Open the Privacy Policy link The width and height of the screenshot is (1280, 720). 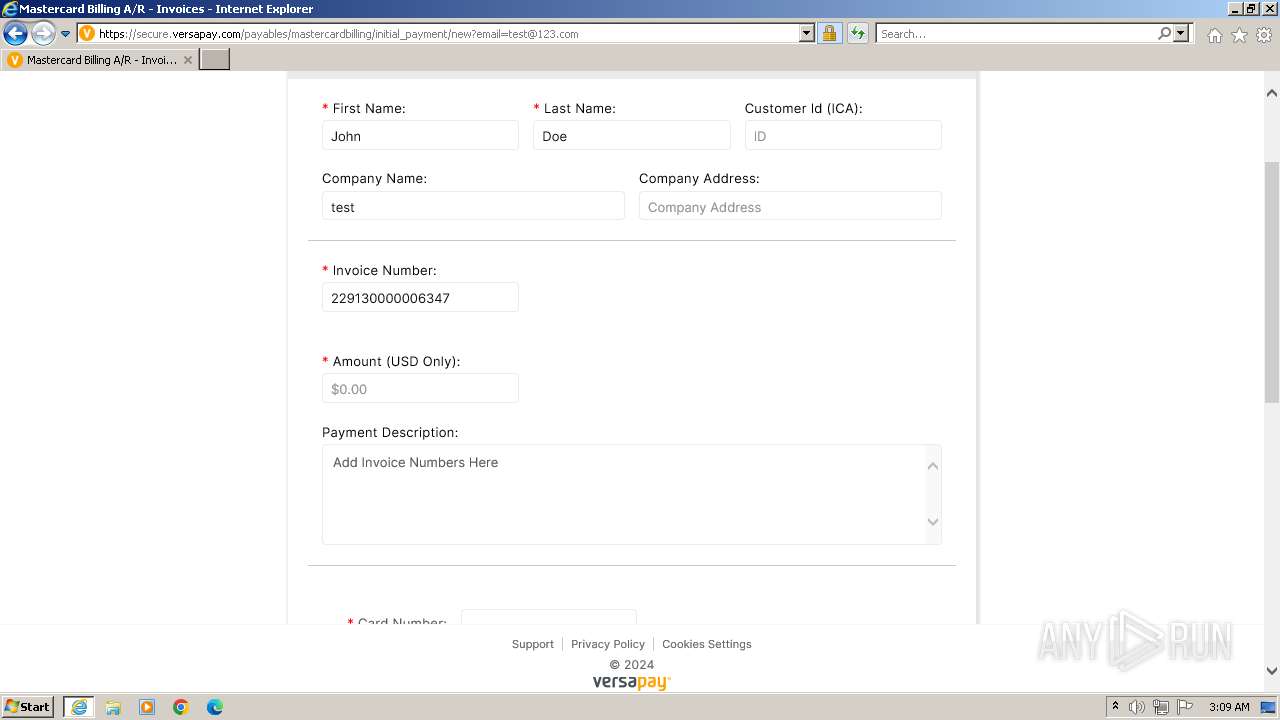[x=608, y=644]
